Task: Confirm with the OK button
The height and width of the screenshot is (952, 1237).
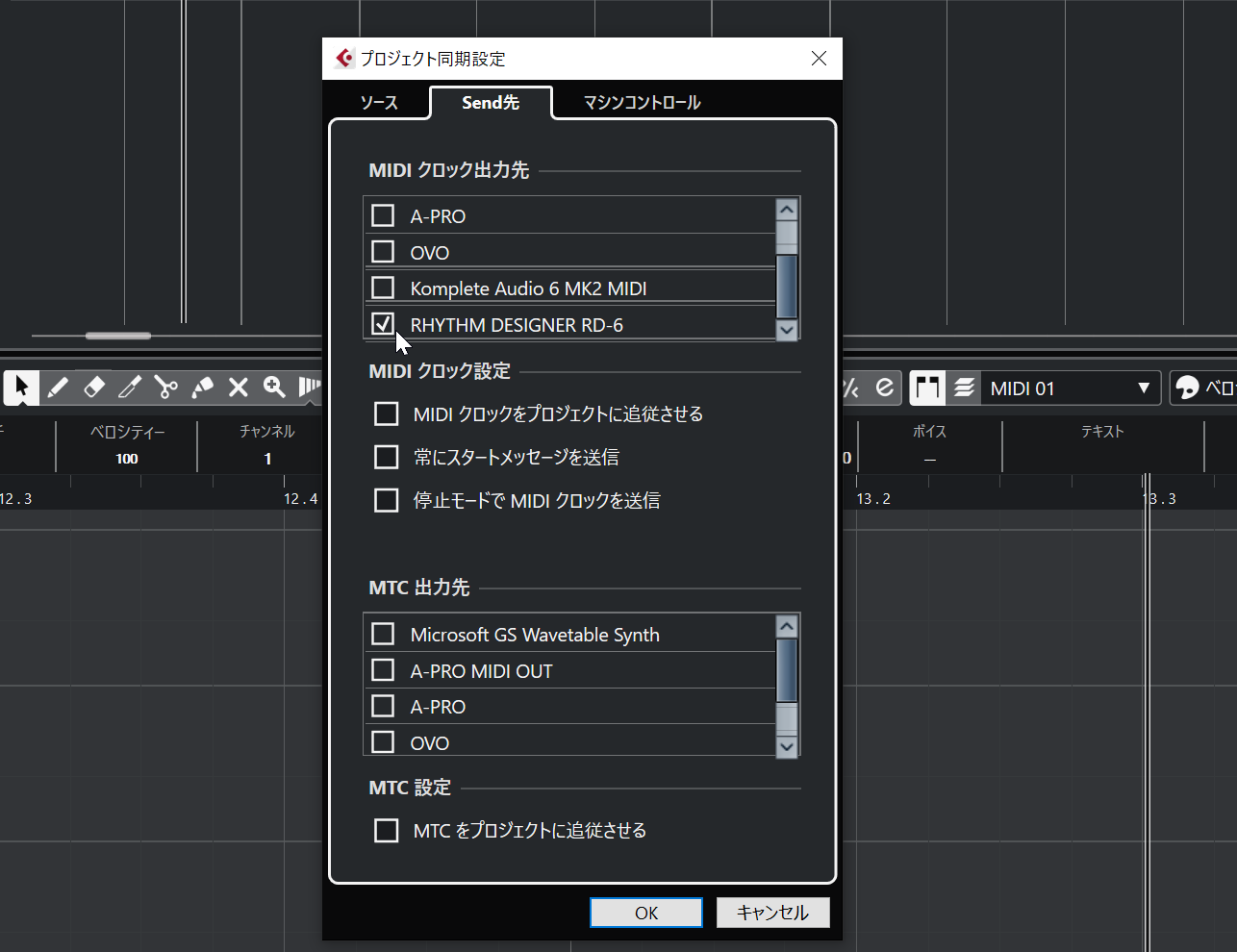Action: pos(646,913)
